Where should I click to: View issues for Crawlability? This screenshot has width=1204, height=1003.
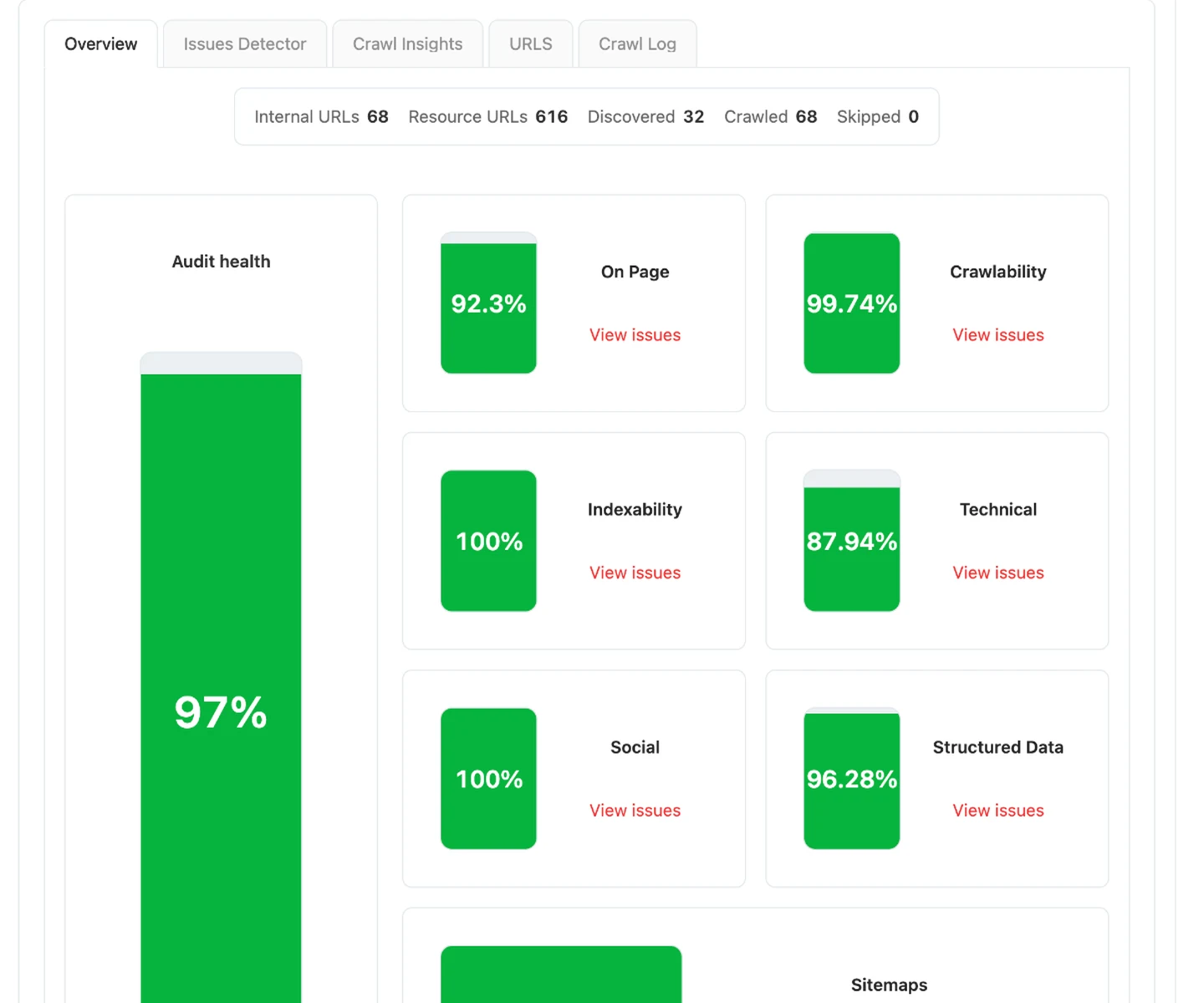tap(998, 335)
